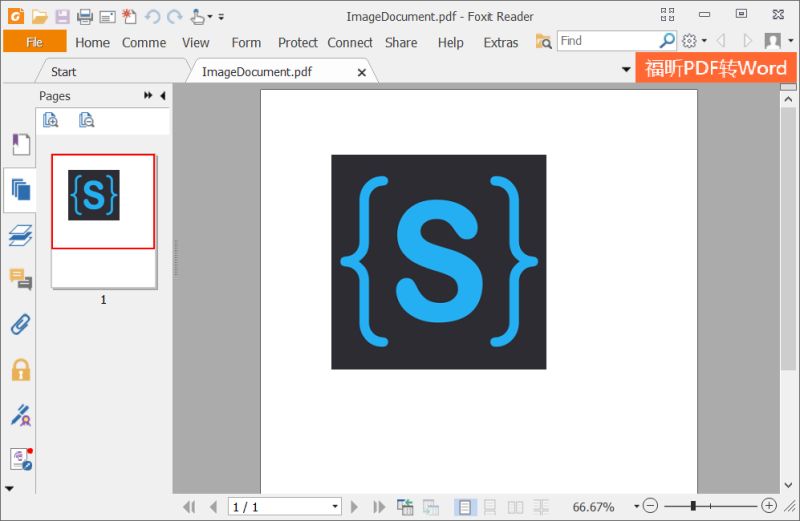800x521 pixels.
Task: Go to the previous page
Action: [x=213, y=507]
